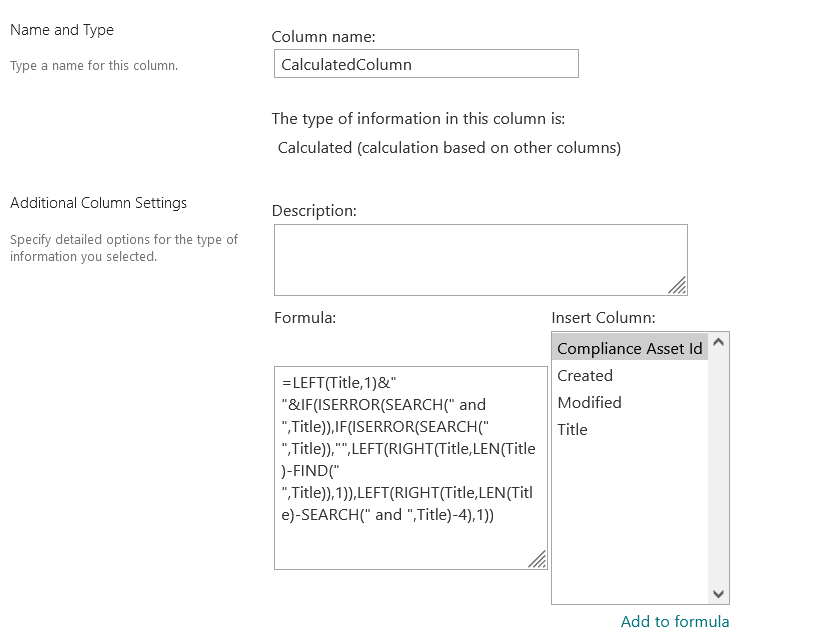Select Created from the Insert Column list
Screen dimensions: 828x638
tap(585, 375)
